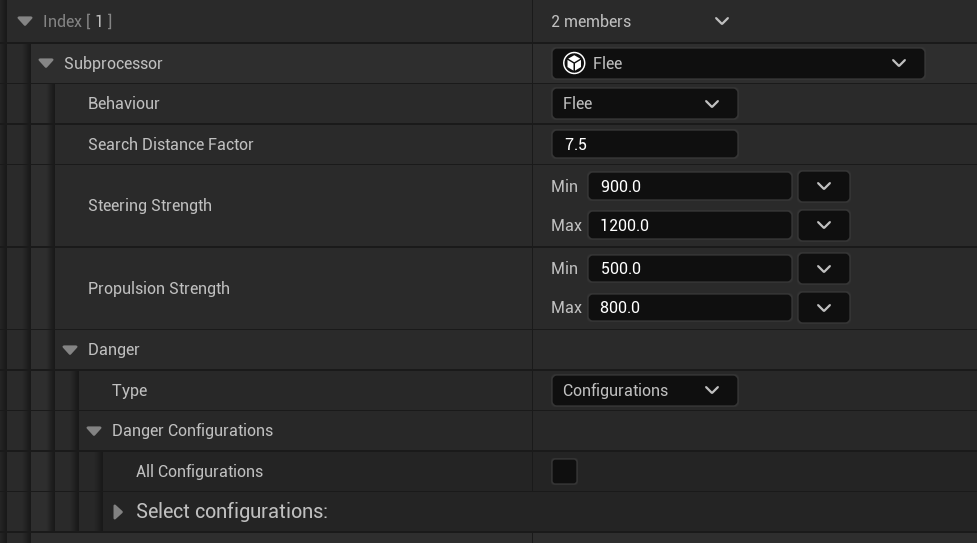977x543 pixels.
Task: Open the Behaviour dropdown
Action: coord(644,103)
